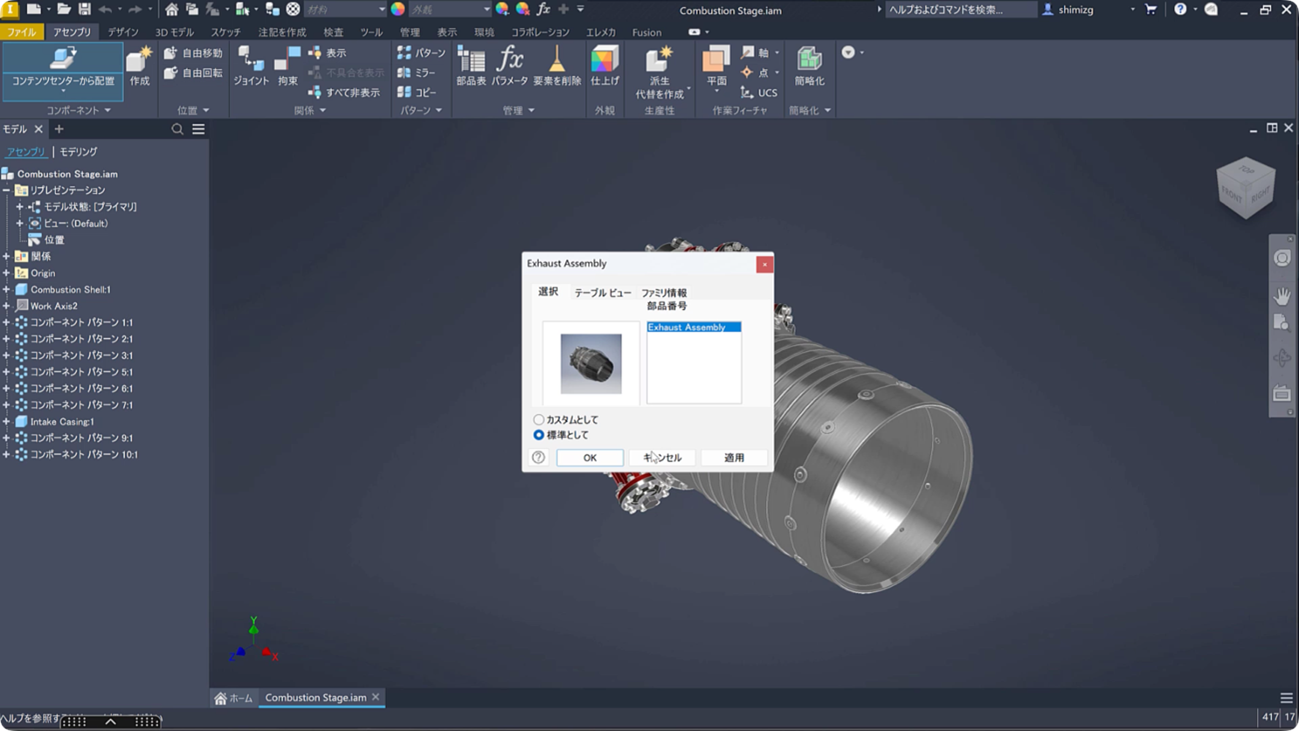Expand the Combustion Shell:1 tree node
The height and width of the screenshot is (731, 1299).
click(7, 290)
